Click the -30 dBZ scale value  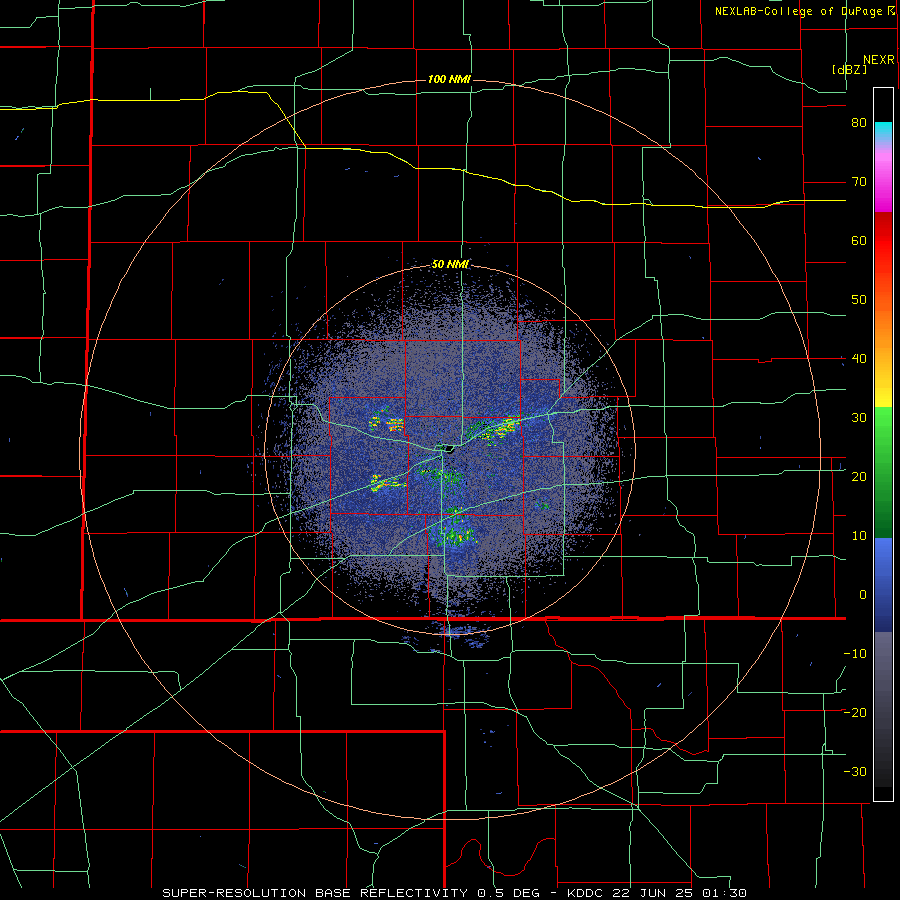pyautogui.click(x=855, y=771)
